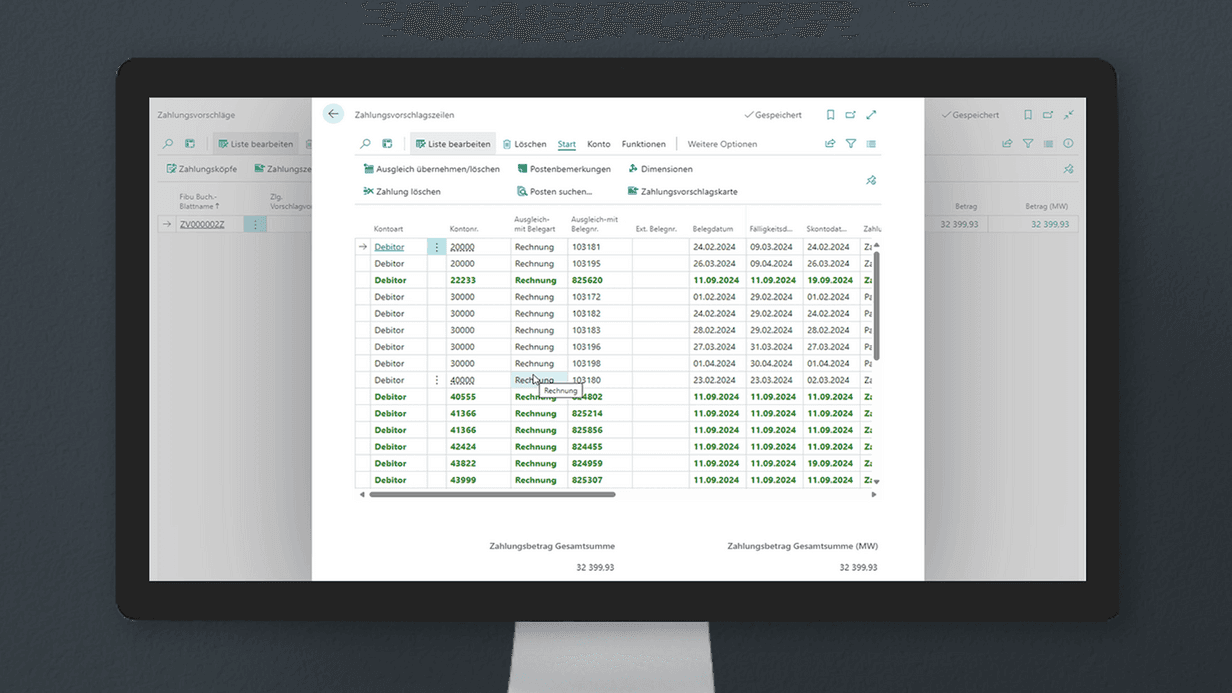Open the Debitor link in first row
Viewport: 1232px width, 693px height.
[x=389, y=247]
